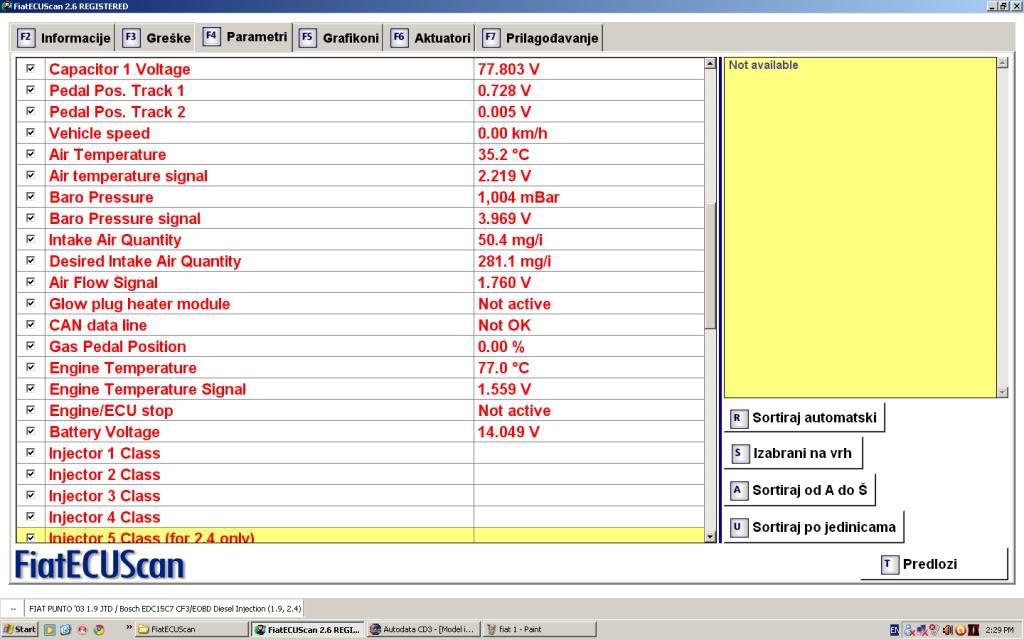Click the Predlozi button
1024x640 pixels.
(x=934, y=564)
